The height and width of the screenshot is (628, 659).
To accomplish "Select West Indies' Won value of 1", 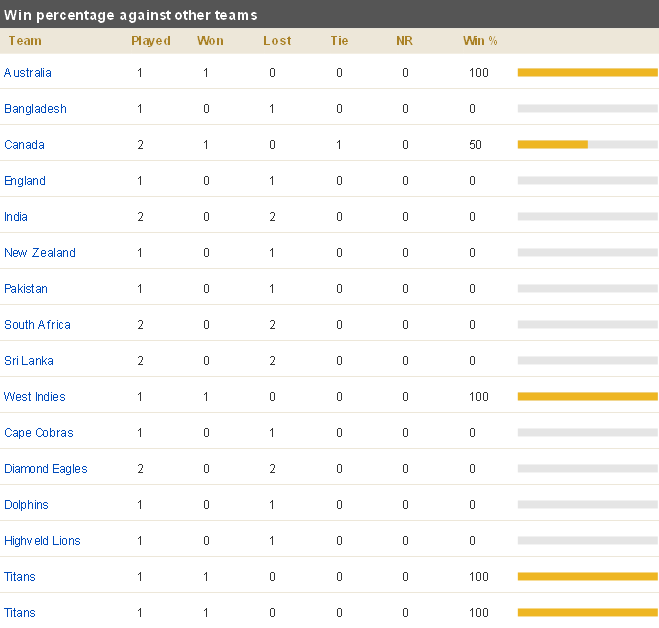I will 206,397.
